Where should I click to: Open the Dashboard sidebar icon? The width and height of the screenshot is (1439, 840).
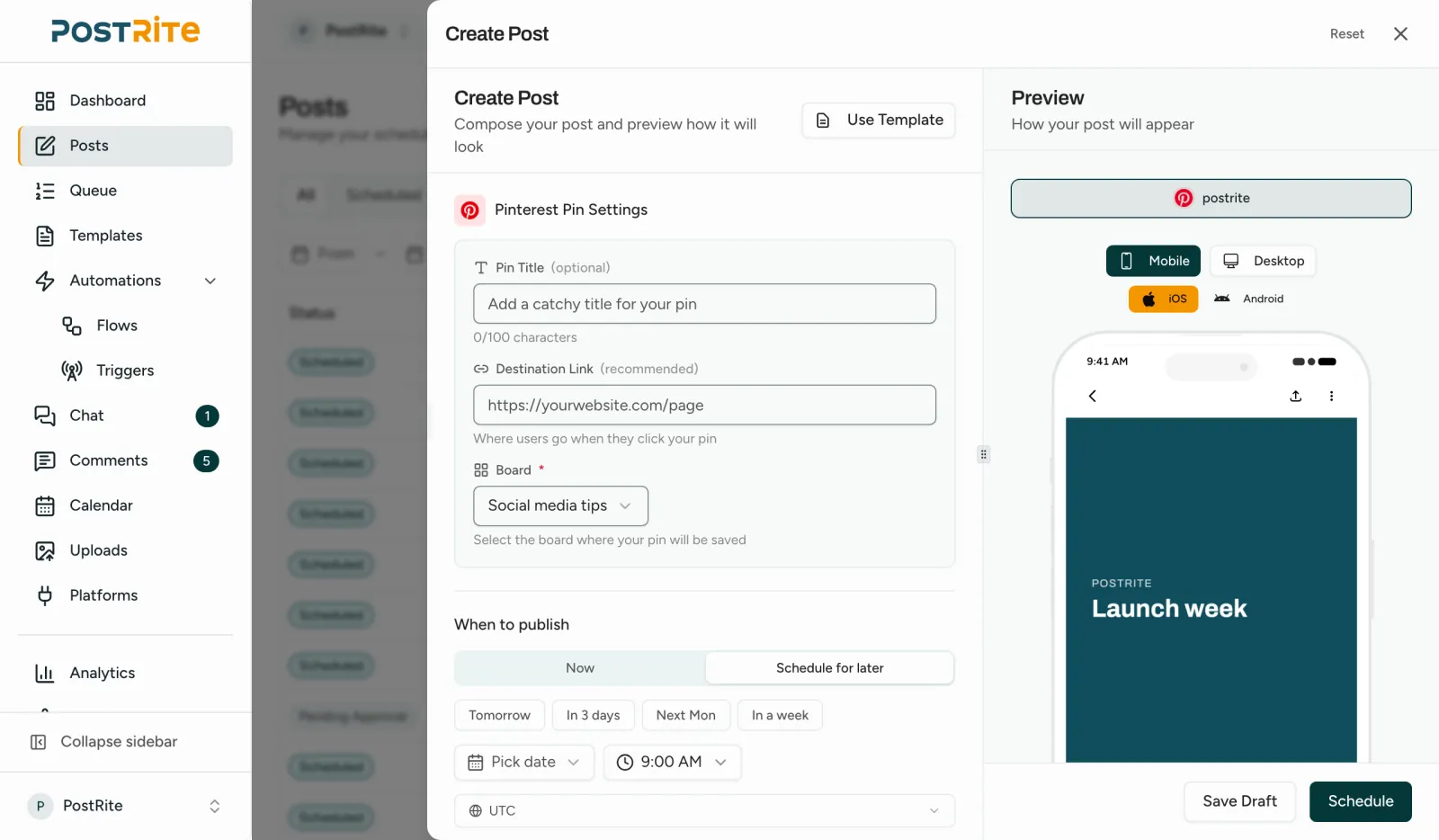point(45,101)
